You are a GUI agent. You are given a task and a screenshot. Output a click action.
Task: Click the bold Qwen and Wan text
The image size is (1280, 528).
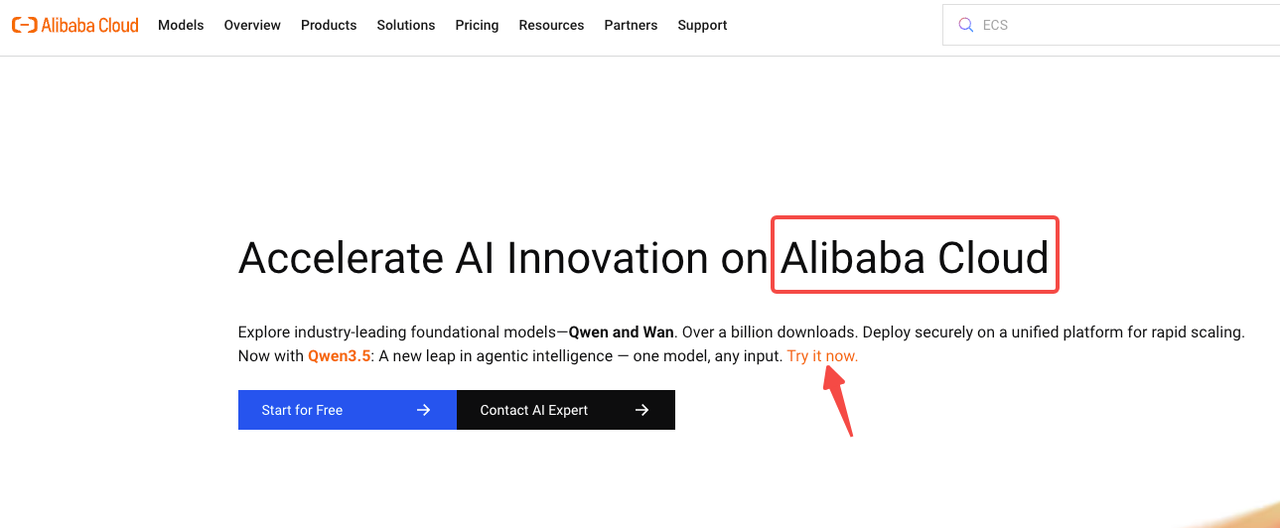(x=621, y=332)
